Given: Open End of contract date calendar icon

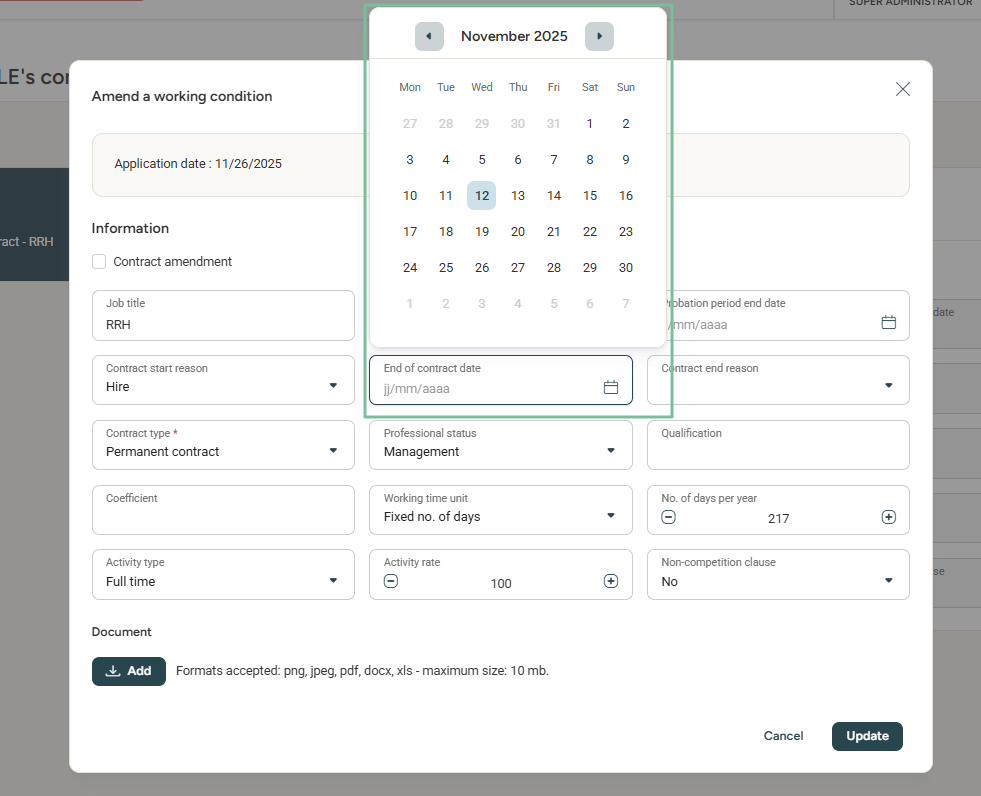Looking at the screenshot, I should [x=611, y=388].
